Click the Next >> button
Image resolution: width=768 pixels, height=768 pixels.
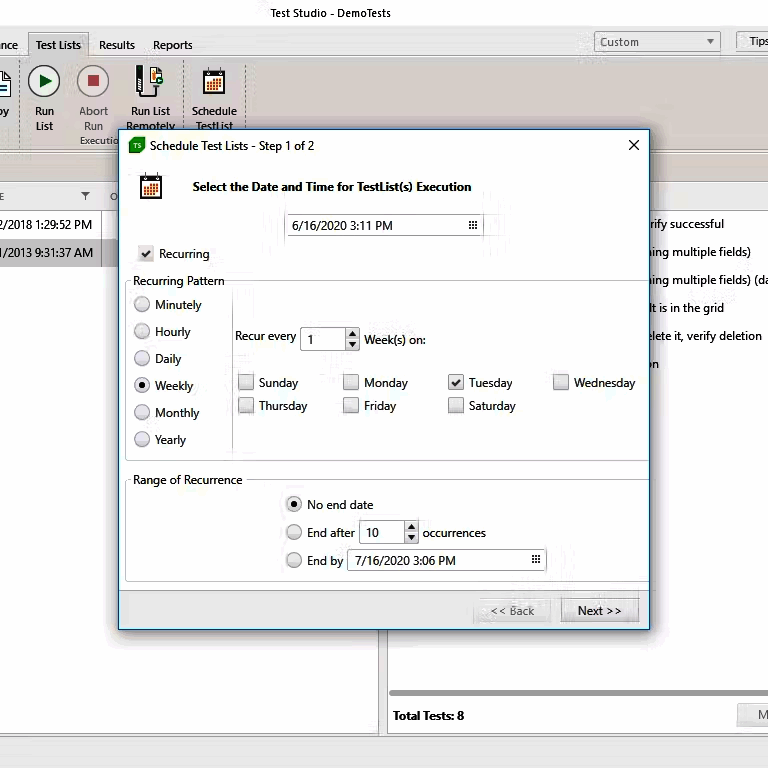click(599, 610)
